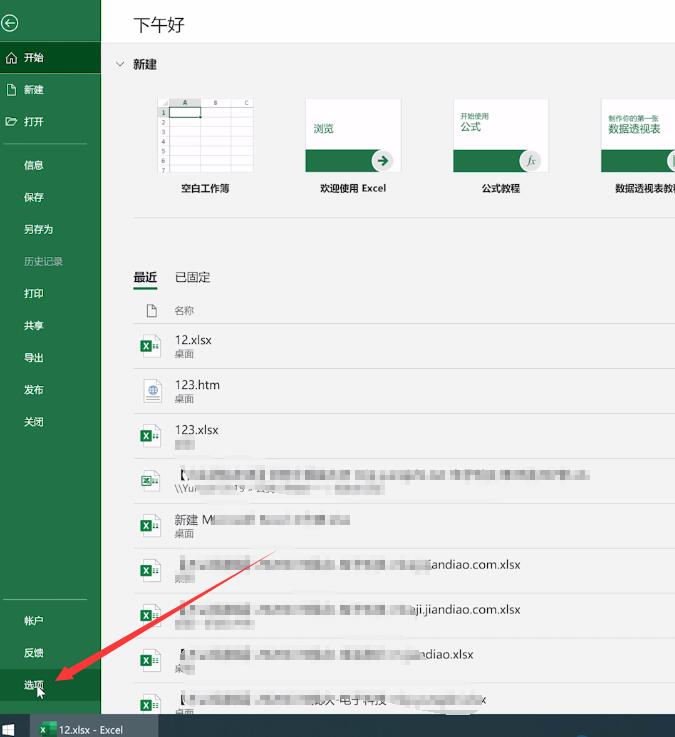Screen dimensions: 675x737
Task: Click the 12.xlsx - Excel taskbar button
Action: click(94, 728)
